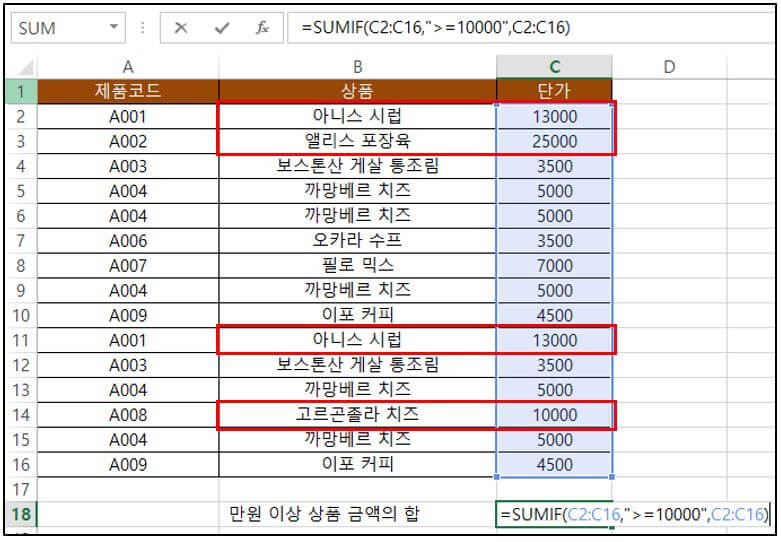Select cell B4 보스톤산 게살 통조림
The width and height of the screenshot is (781, 542).
pos(358,166)
